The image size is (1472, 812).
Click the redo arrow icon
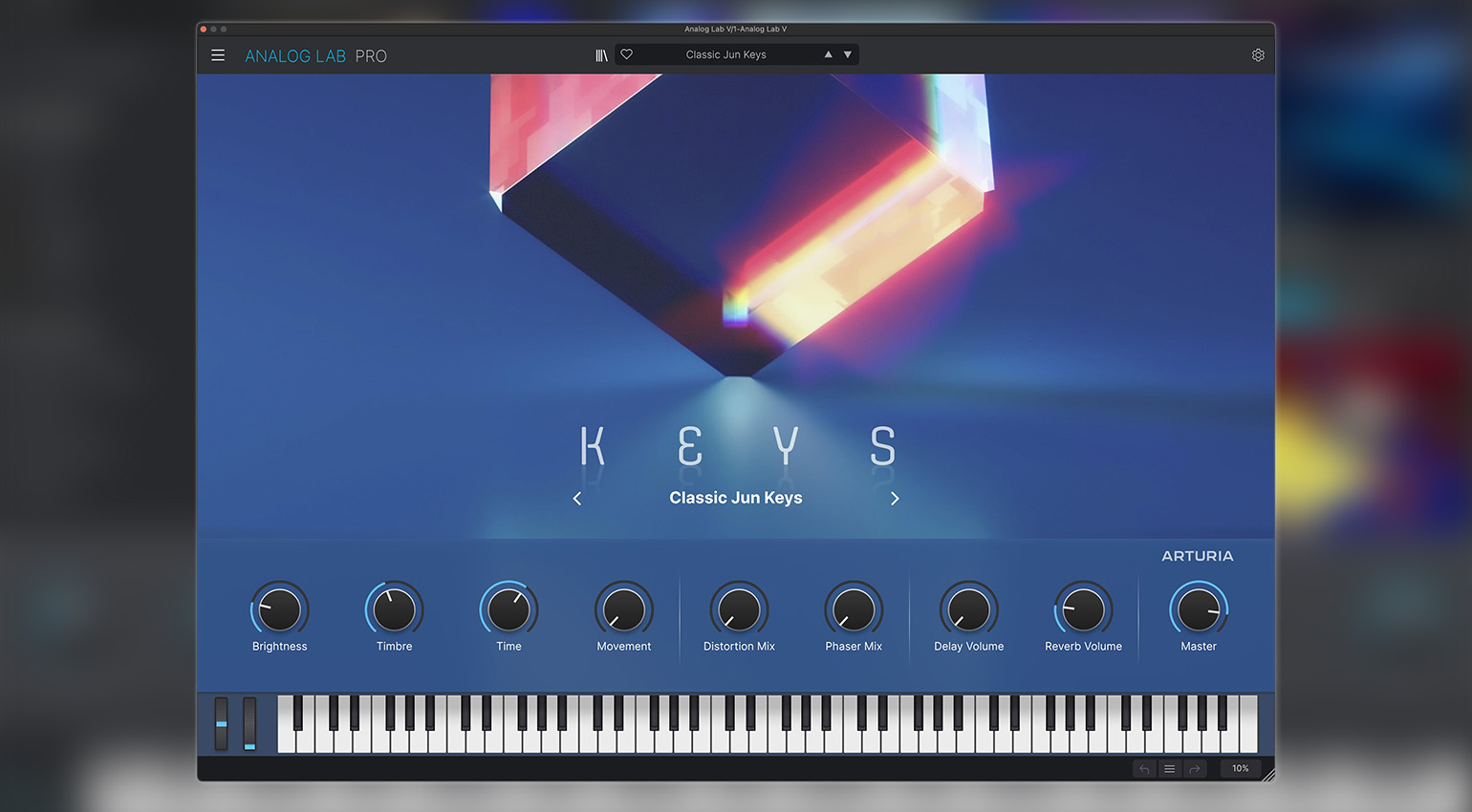coord(1194,768)
